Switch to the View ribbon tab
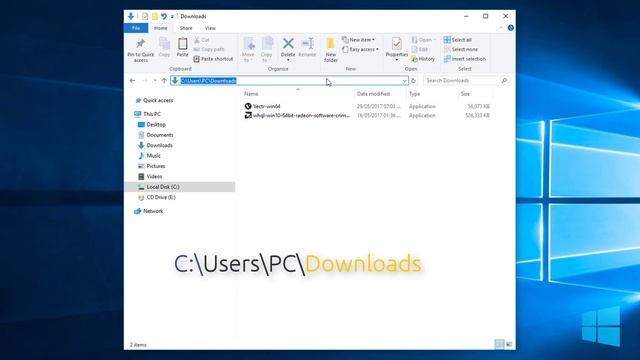The width and height of the screenshot is (640, 360). coord(210,28)
